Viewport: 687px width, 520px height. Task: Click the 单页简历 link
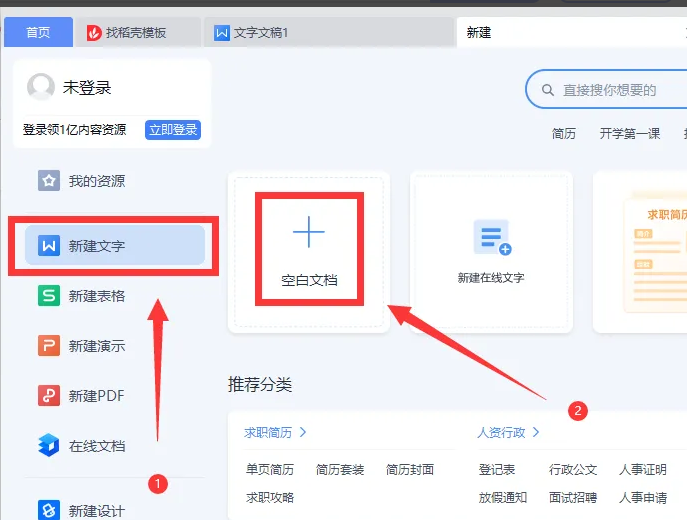[x=270, y=469]
